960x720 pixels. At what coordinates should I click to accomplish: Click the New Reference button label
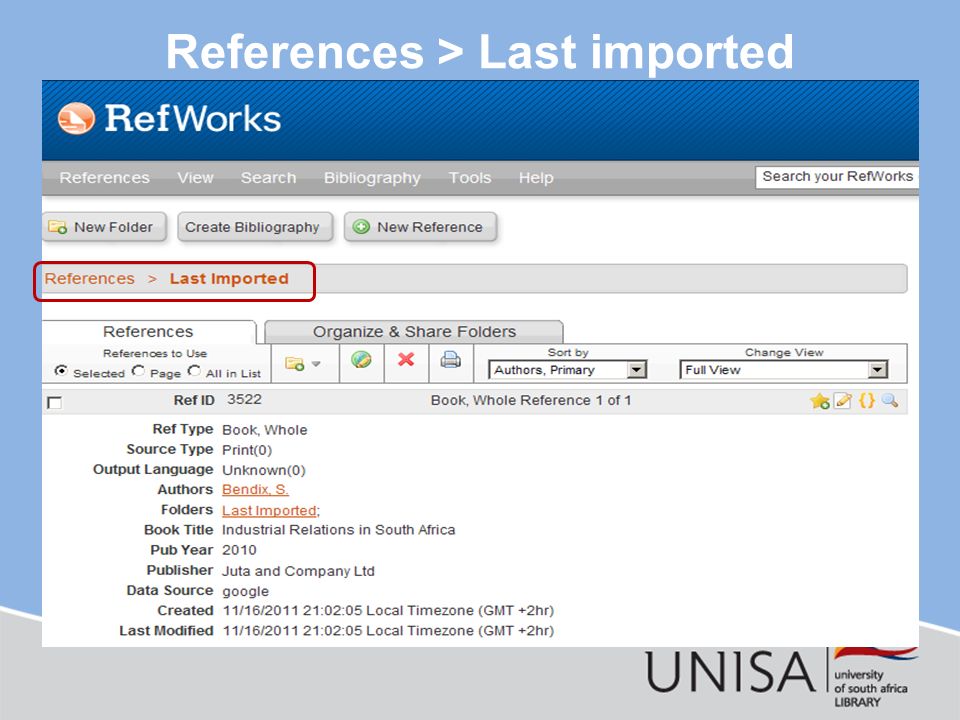click(x=430, y=227)
